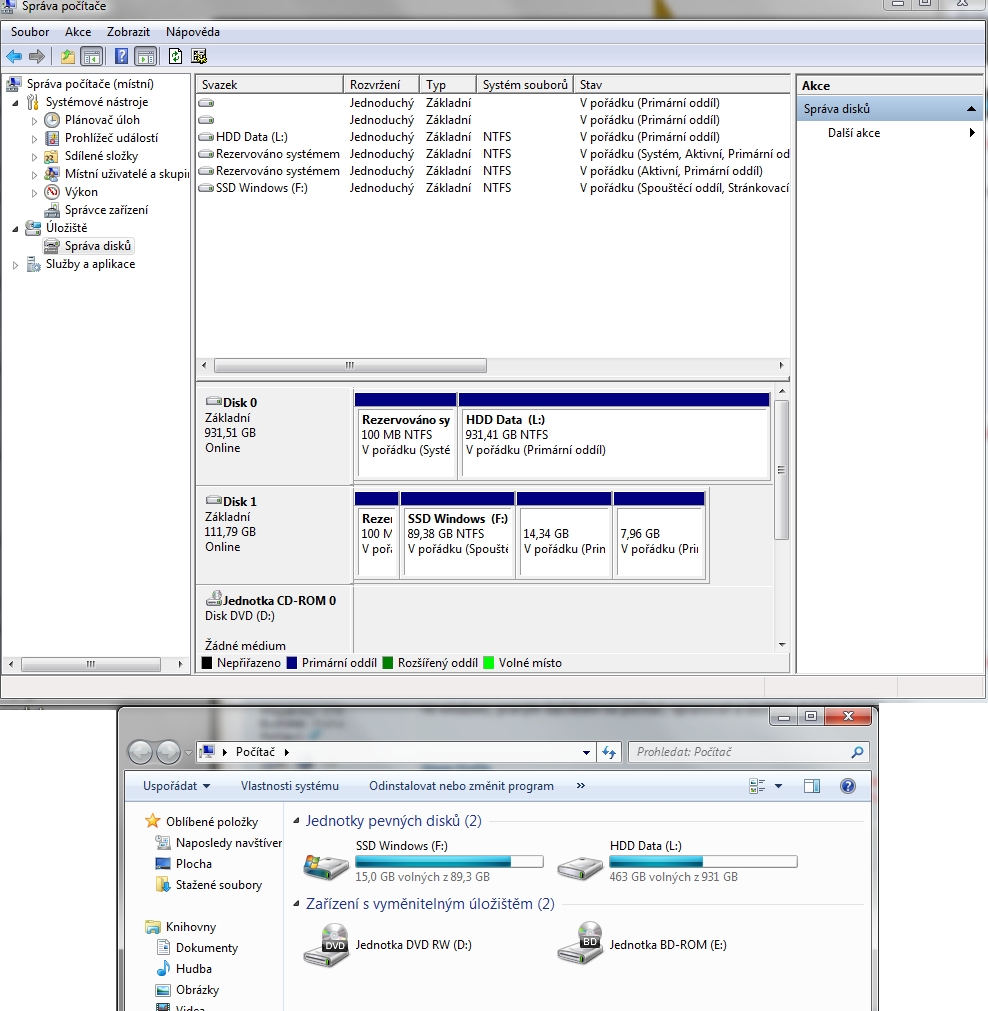Click the HDD Data (L:) capacity bar
The image size is (988, 1011).
coord(703,861)
